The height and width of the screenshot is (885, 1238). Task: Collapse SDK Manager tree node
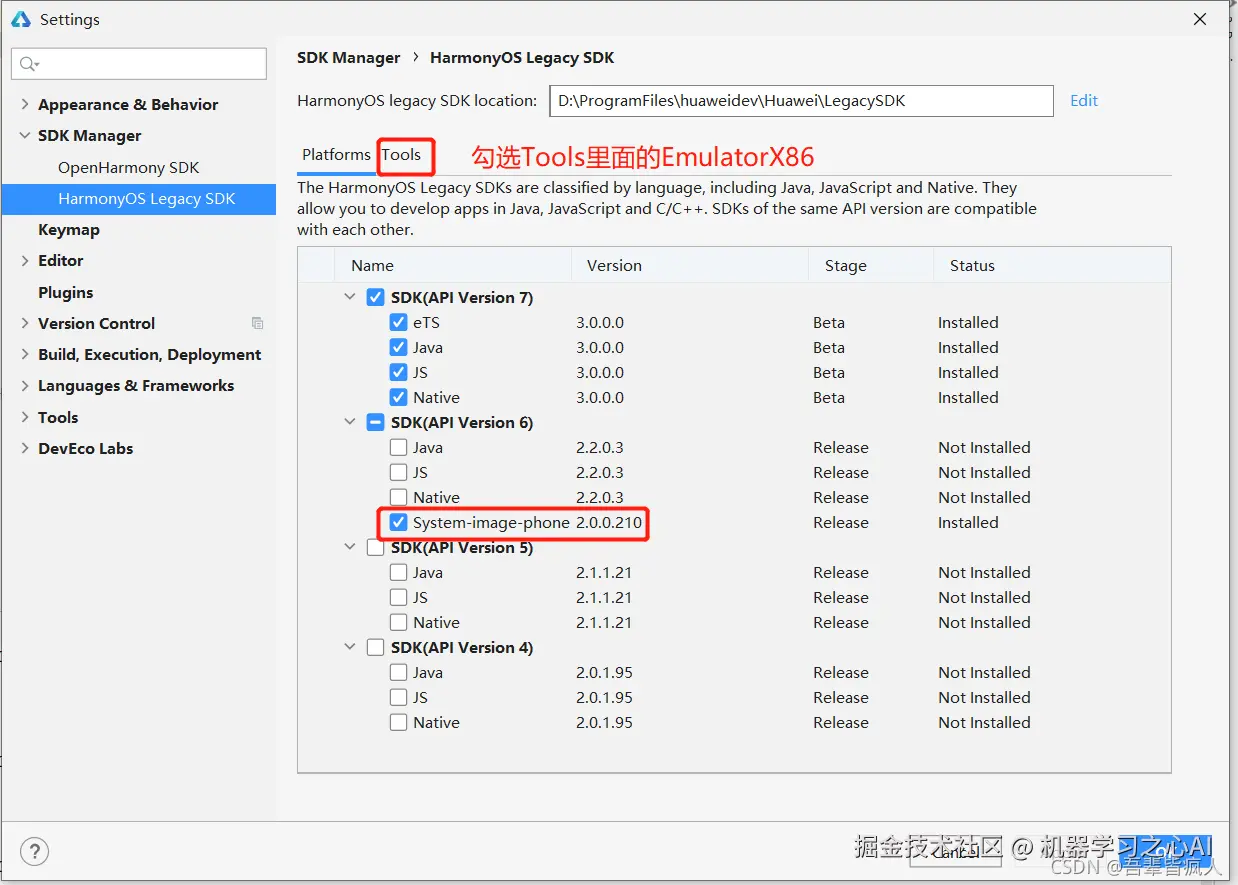pos(25,135)
